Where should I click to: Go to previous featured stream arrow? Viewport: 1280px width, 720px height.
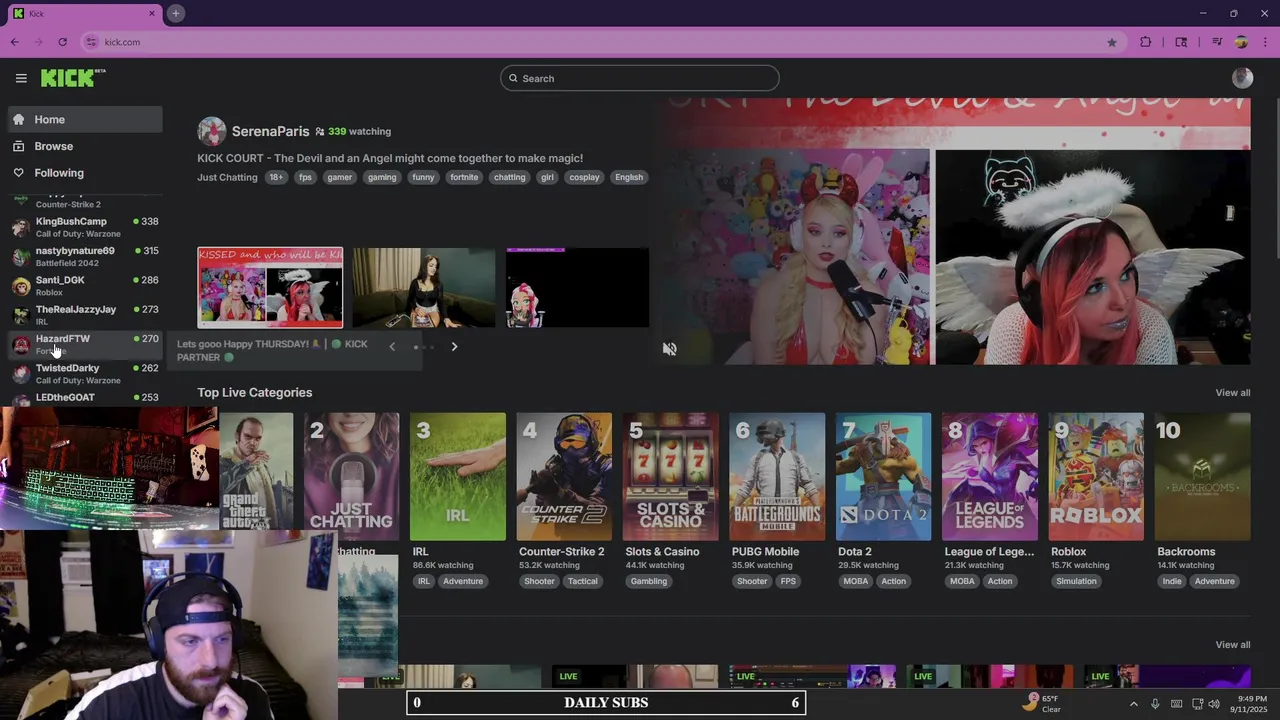[392, 347]
